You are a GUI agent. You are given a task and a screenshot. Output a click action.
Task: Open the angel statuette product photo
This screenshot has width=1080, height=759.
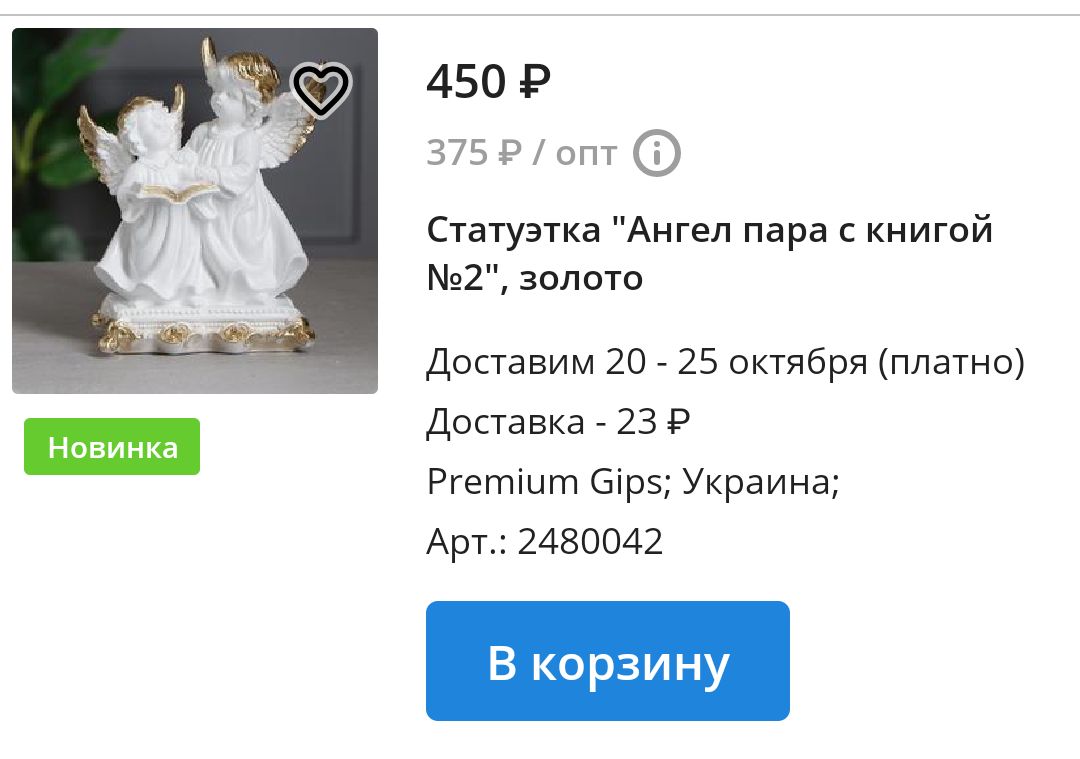(x=195, y=211)
